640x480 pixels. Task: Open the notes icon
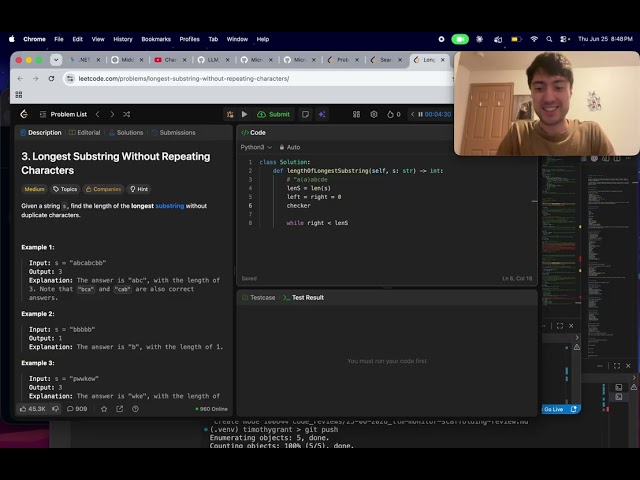(305, 114)
